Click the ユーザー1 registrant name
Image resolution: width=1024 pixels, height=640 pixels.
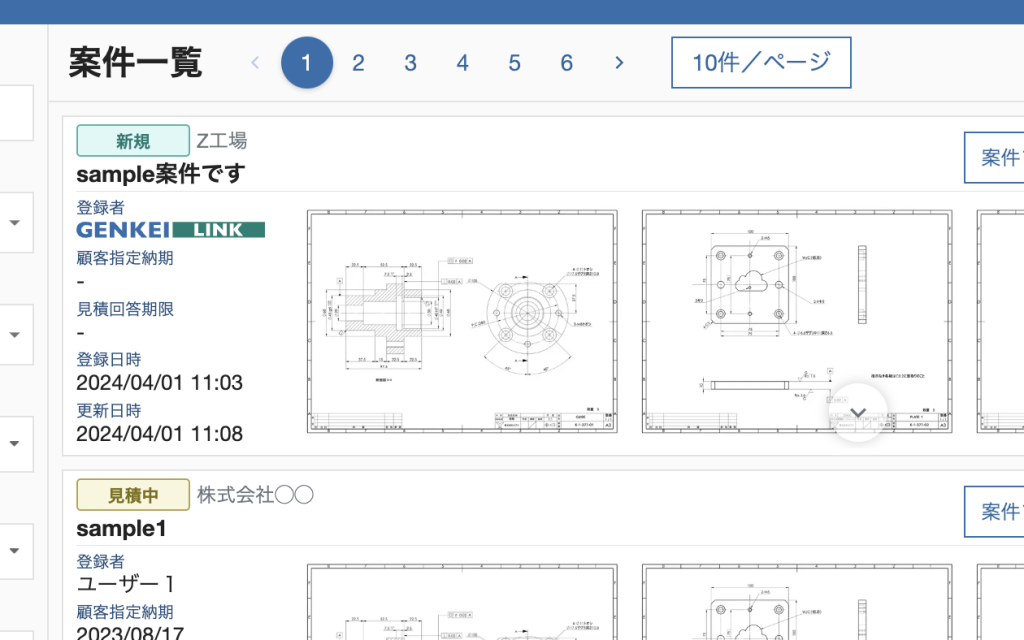tap(125, 583)
